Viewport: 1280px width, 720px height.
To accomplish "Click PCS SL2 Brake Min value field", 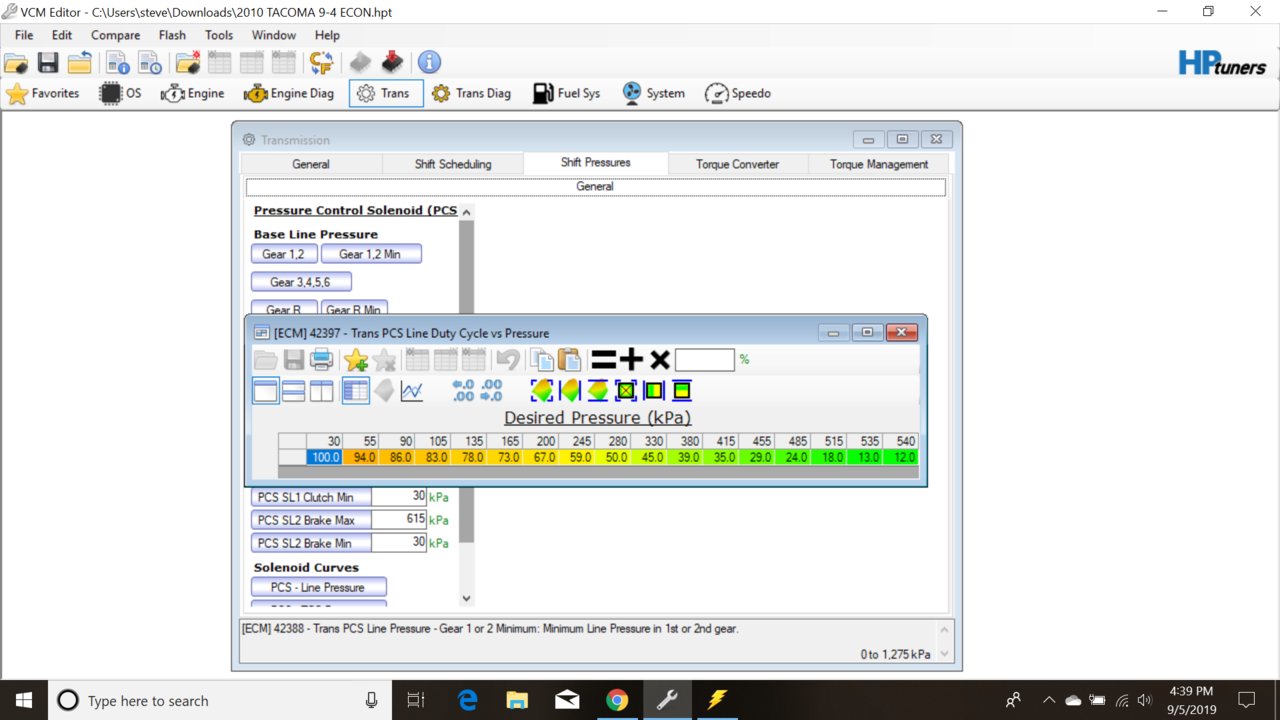I will [398, 542].
